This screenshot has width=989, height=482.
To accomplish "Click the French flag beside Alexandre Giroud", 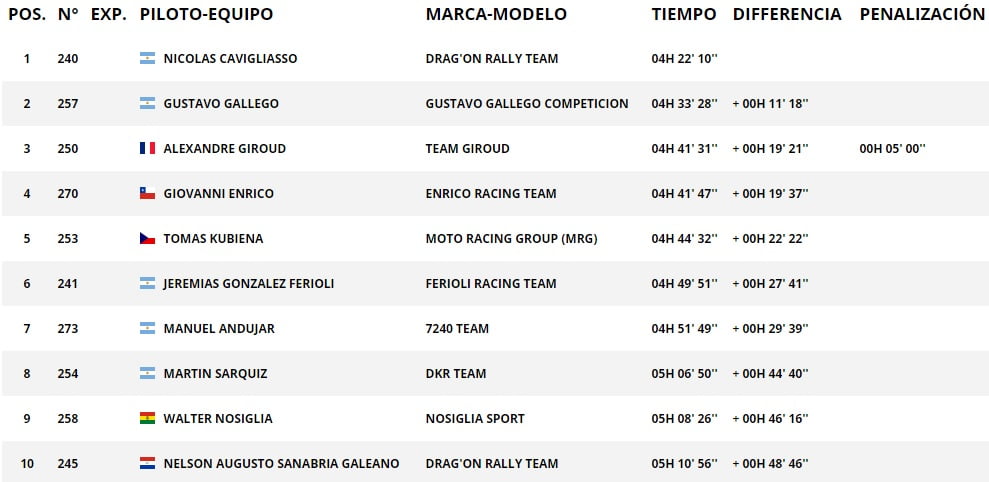I will pos(147,149).
